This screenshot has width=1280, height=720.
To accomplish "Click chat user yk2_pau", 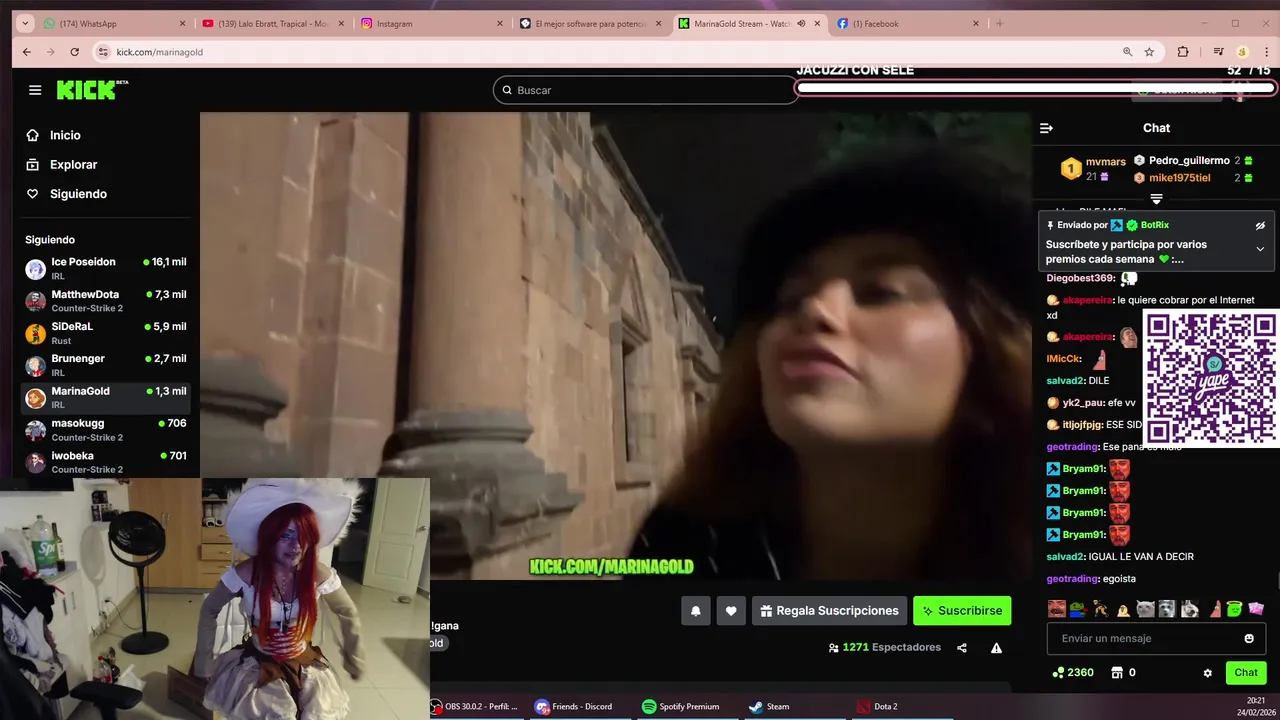I will click(x=1083, y=403).
